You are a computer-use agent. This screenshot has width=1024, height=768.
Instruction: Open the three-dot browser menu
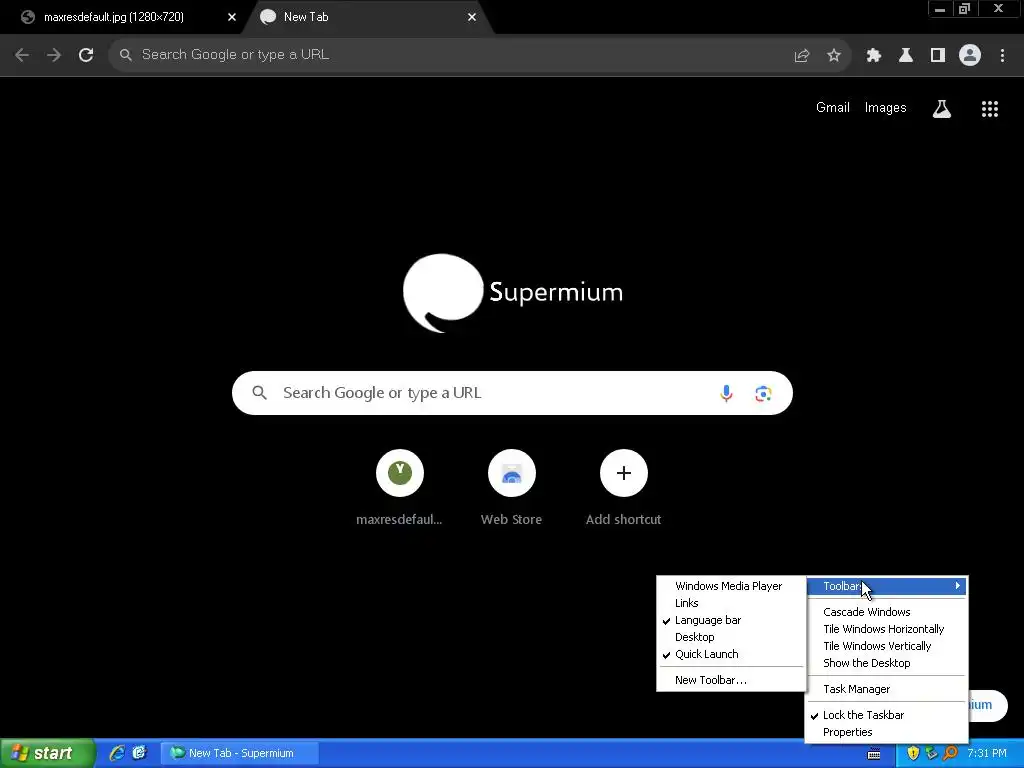tap(1002, 56)
